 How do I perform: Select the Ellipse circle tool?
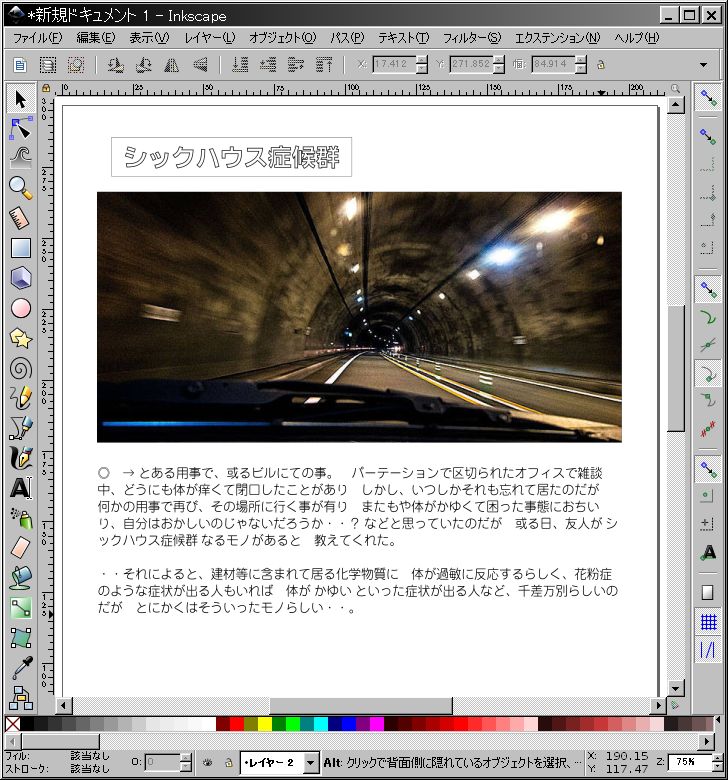click(x=20, y=308)
